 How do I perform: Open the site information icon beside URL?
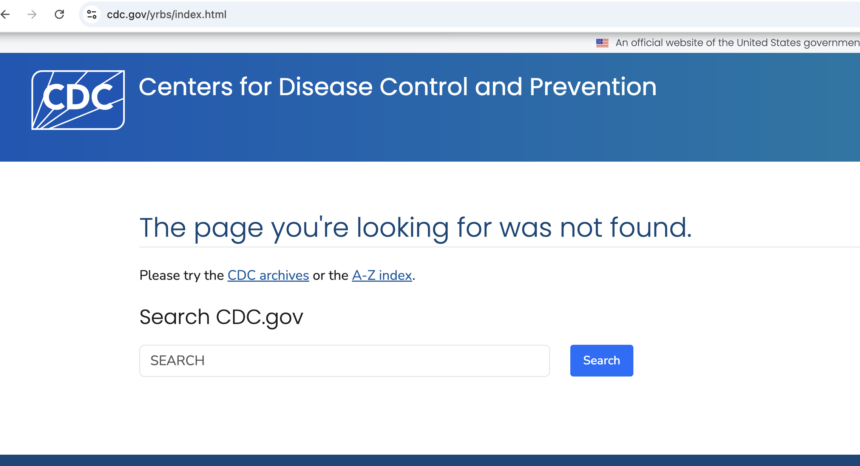pyautogui.click(x=92, y=14)
